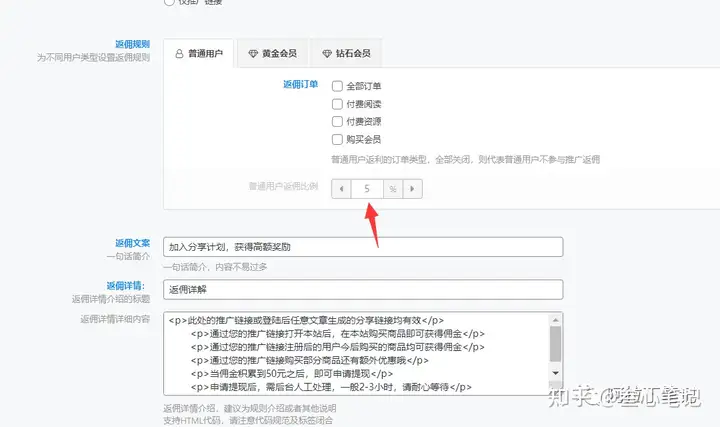Click the 返佣订单 label
This screenshot has width=720, height=427.
(300, 84)
